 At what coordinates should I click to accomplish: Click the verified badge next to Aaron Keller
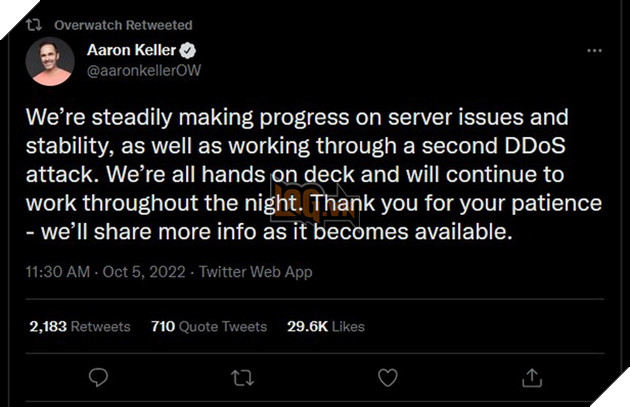186,50
